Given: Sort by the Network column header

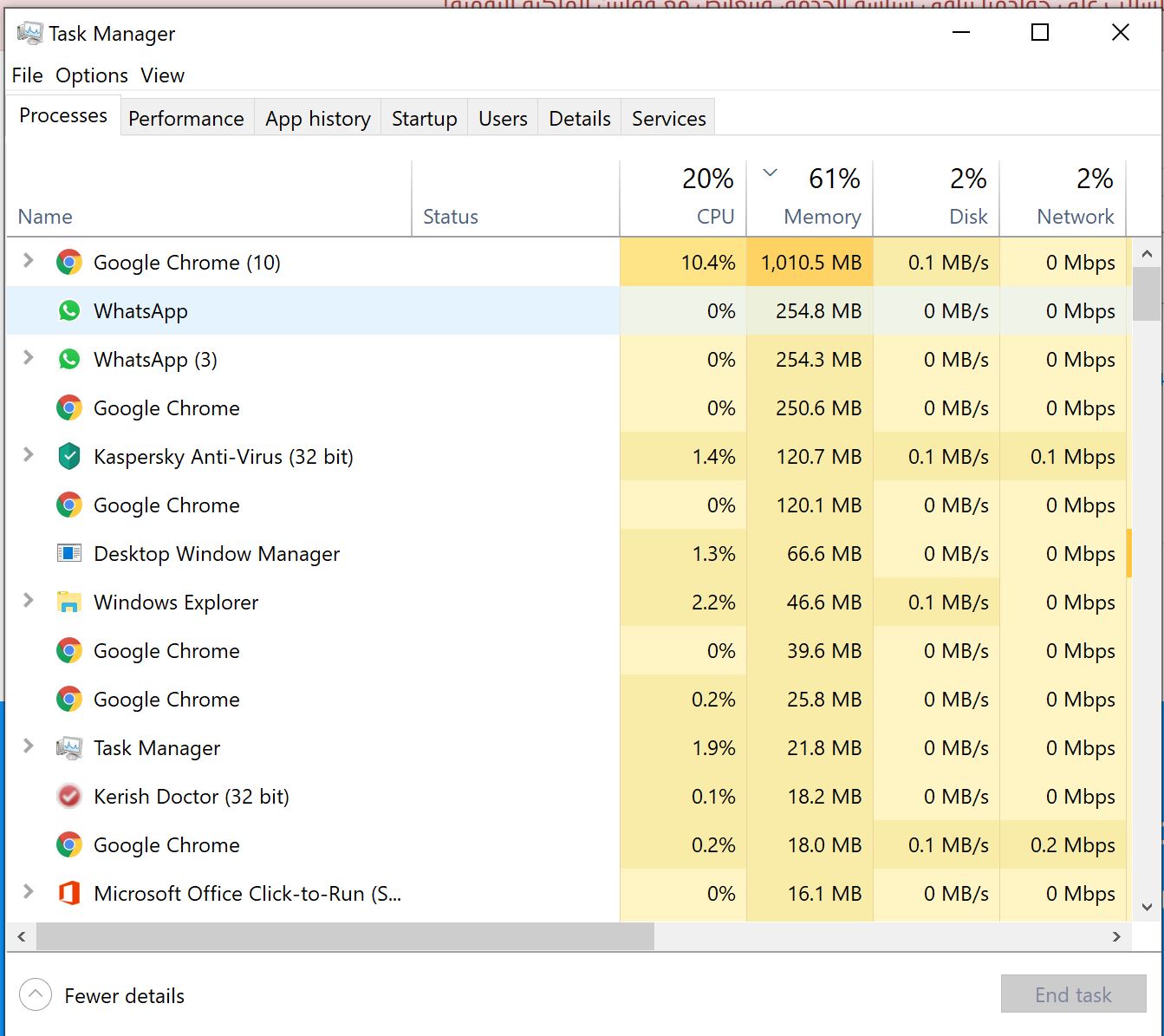Looking at the screenshot, I should tap(1063, 199).
